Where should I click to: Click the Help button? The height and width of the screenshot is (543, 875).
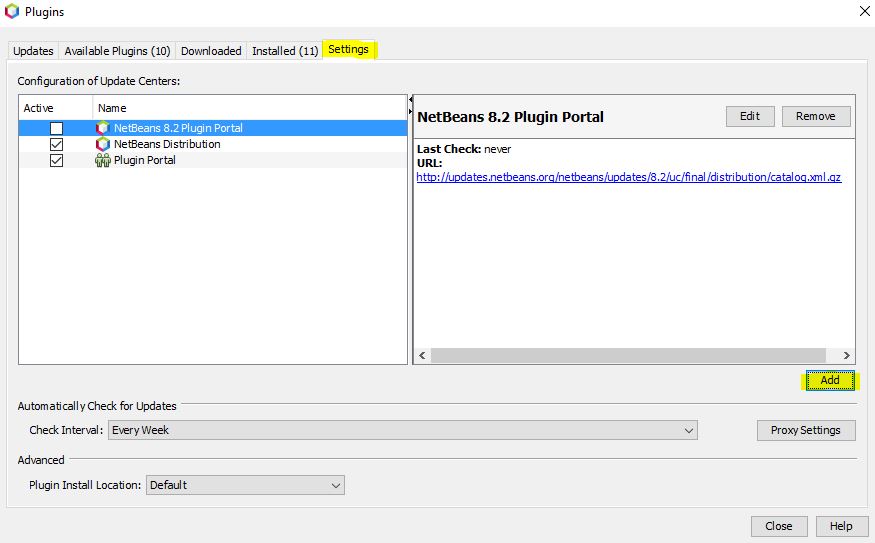point(841,526)
